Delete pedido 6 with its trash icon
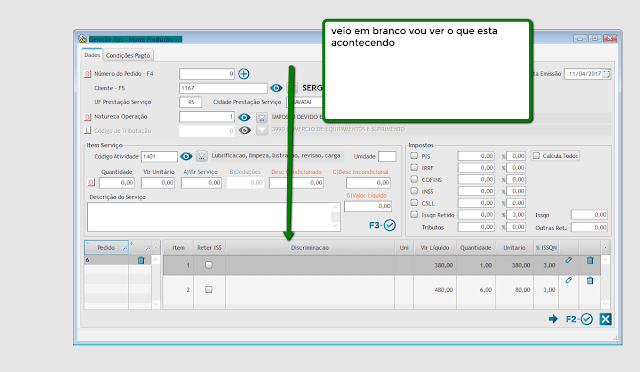The height and width of the screenshot is (372, 640). (x=141, y=260)
